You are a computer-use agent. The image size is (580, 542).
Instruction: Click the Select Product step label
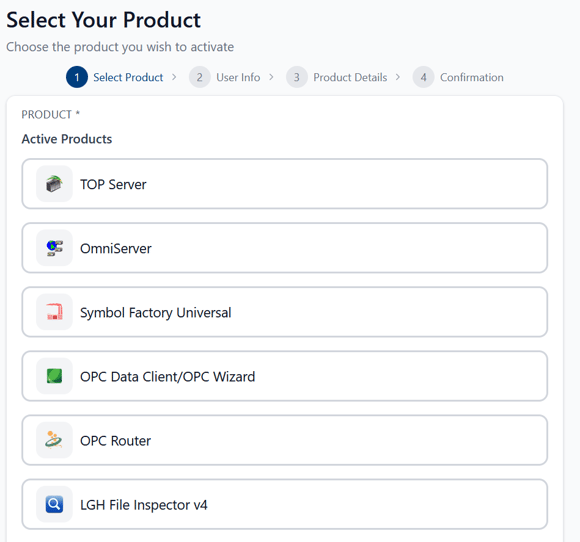pos(128,77)
